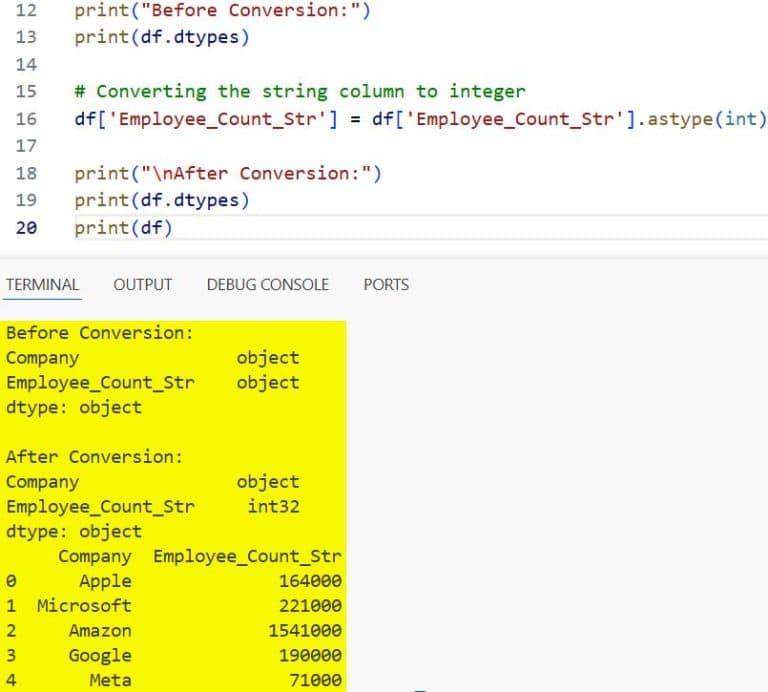The image size is (768, 692).
Task: Switch to the PORTS tab
Action: [x=386, y=285]
